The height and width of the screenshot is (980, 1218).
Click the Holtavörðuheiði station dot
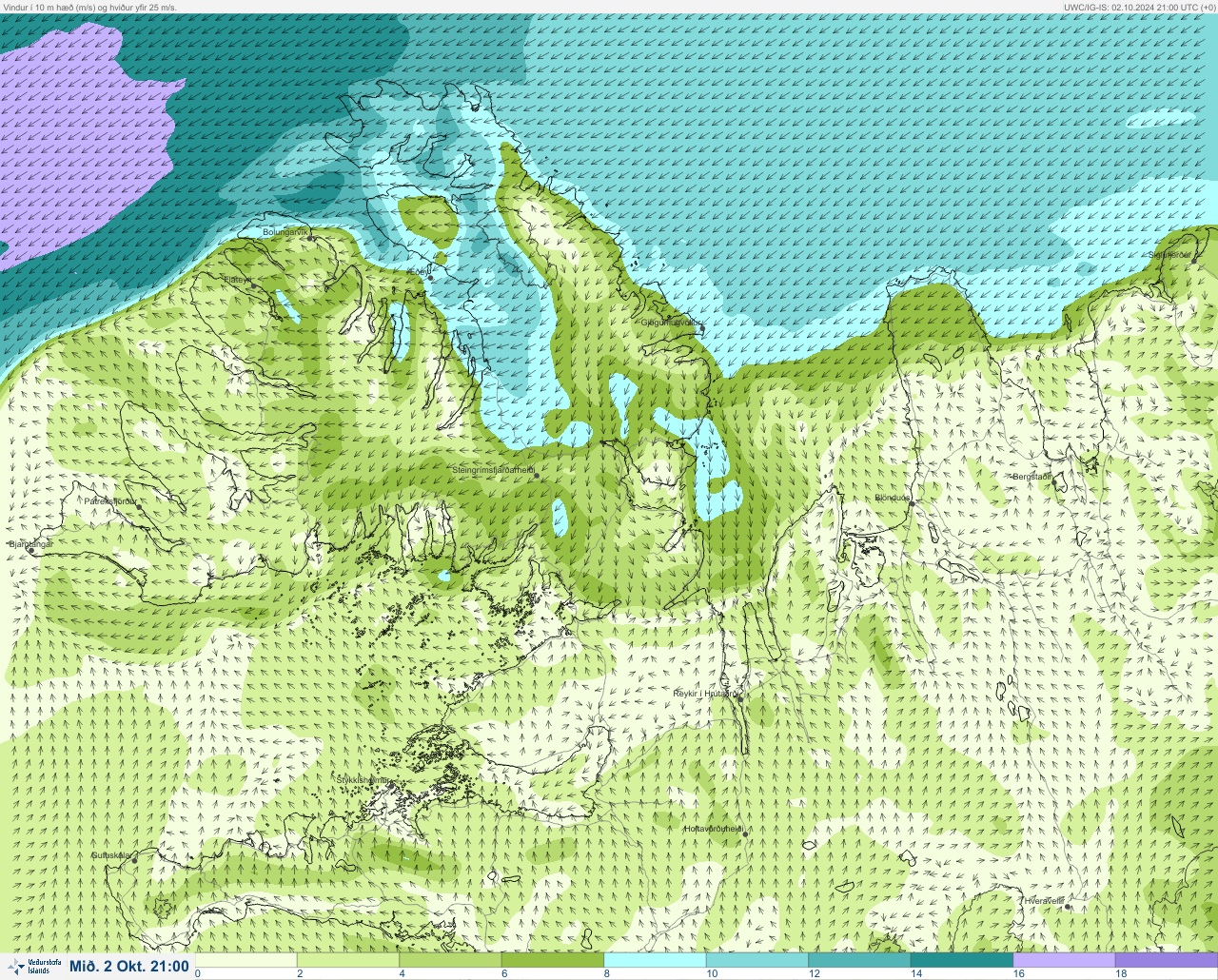pos(745,834)
